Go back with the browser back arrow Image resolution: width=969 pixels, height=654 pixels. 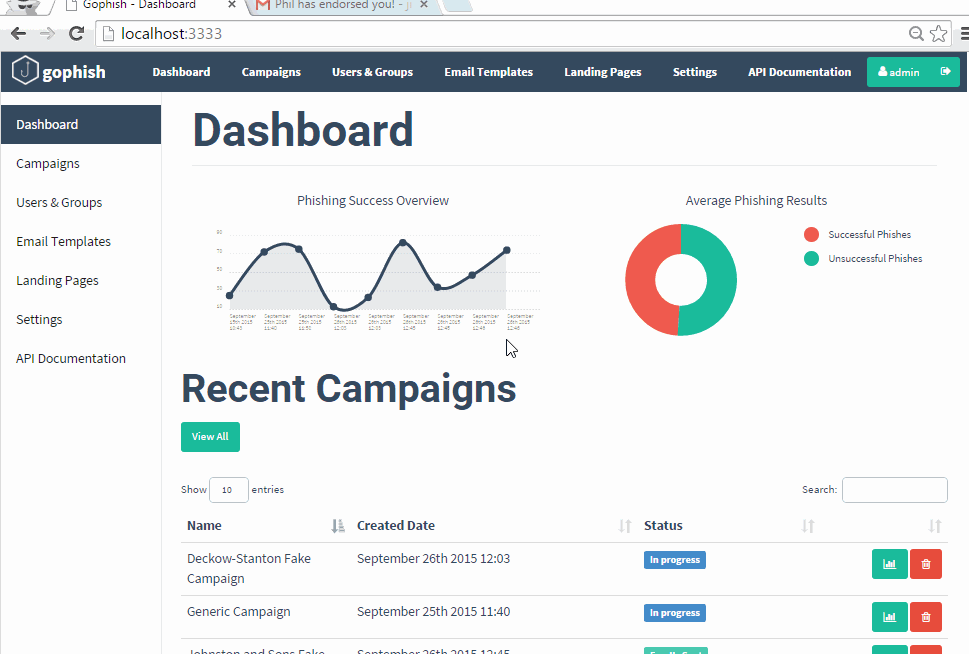click(19, 33)
